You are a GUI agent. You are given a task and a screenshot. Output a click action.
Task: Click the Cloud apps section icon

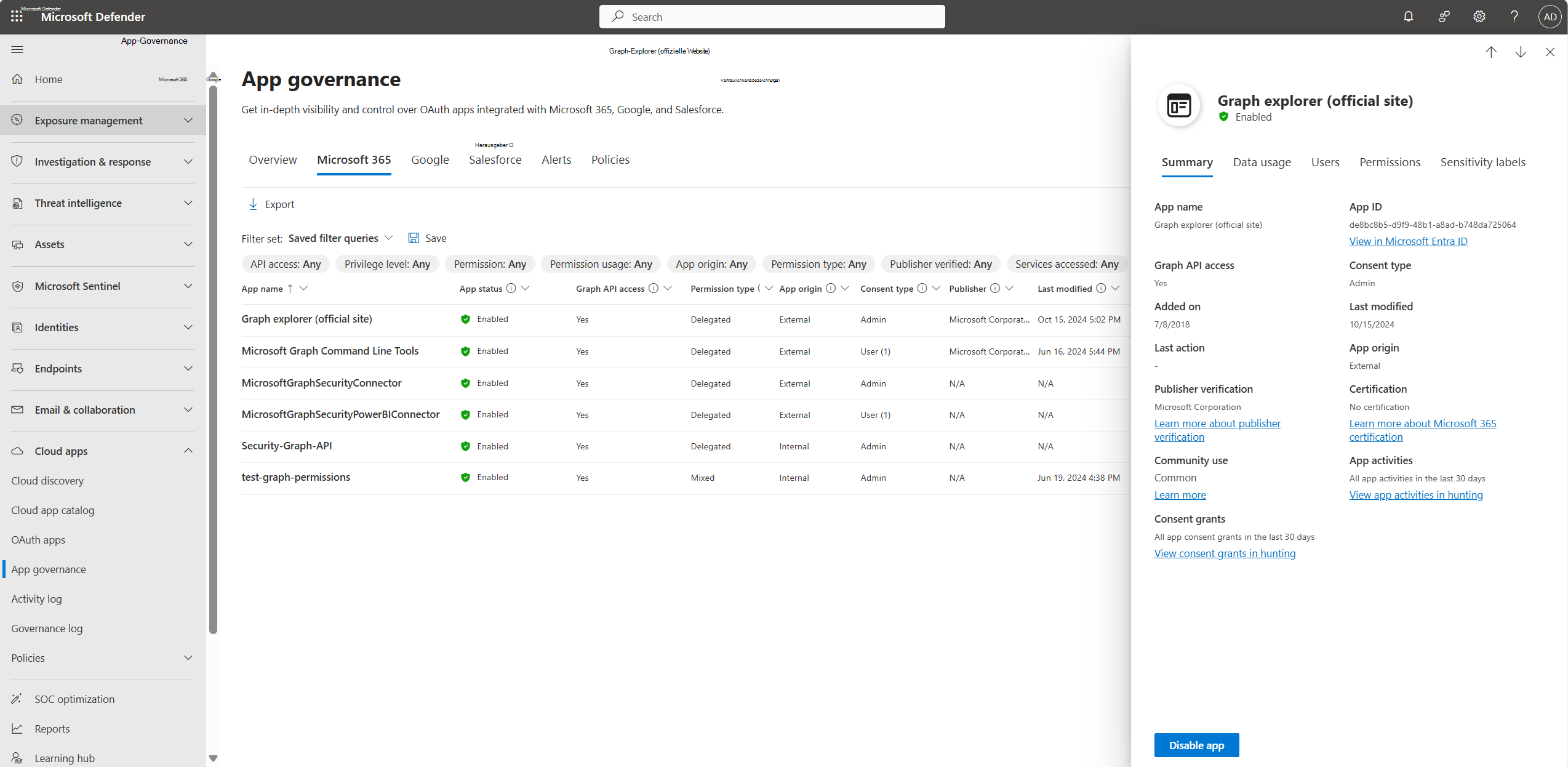(17, 450)
